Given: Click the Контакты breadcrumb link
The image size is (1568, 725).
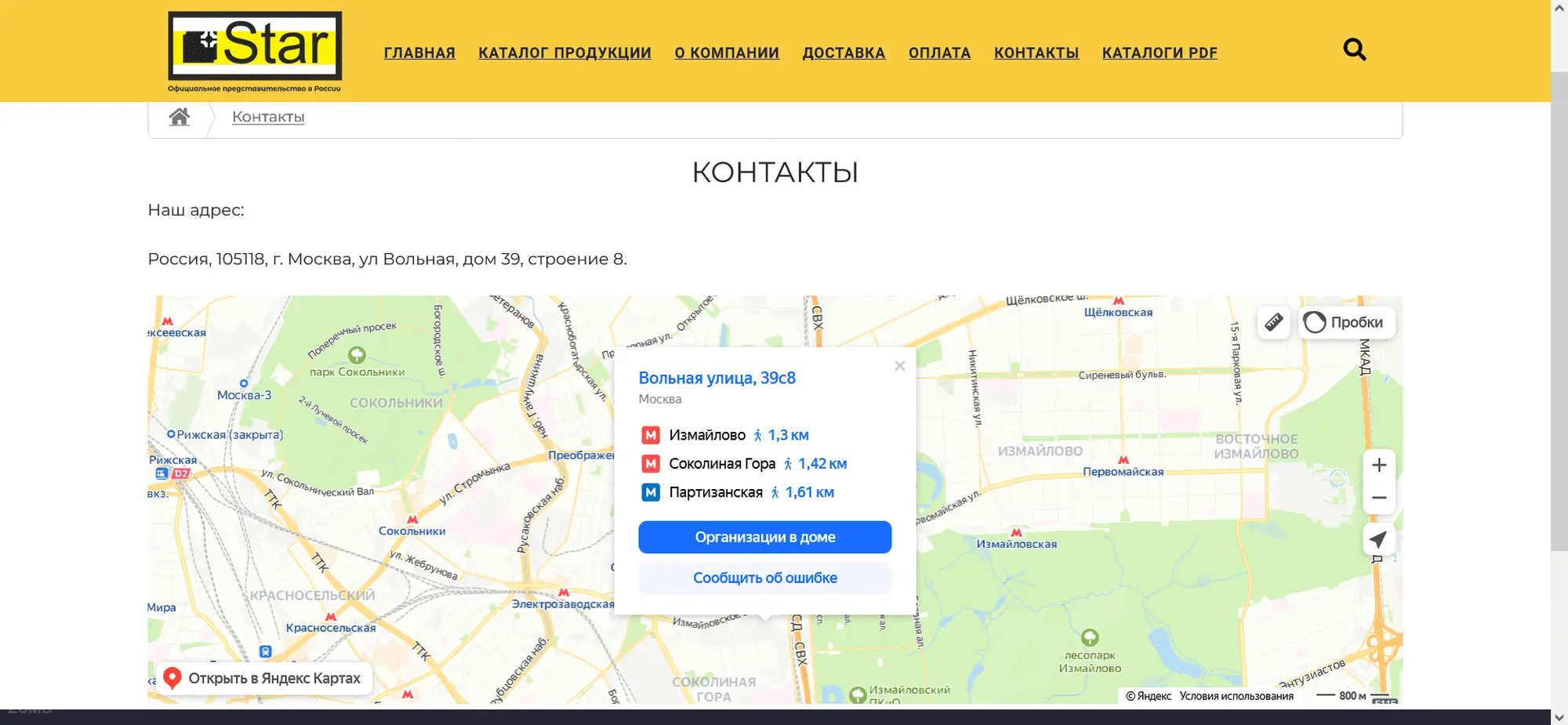Looking at the screenshot, I should pos(268,117).
